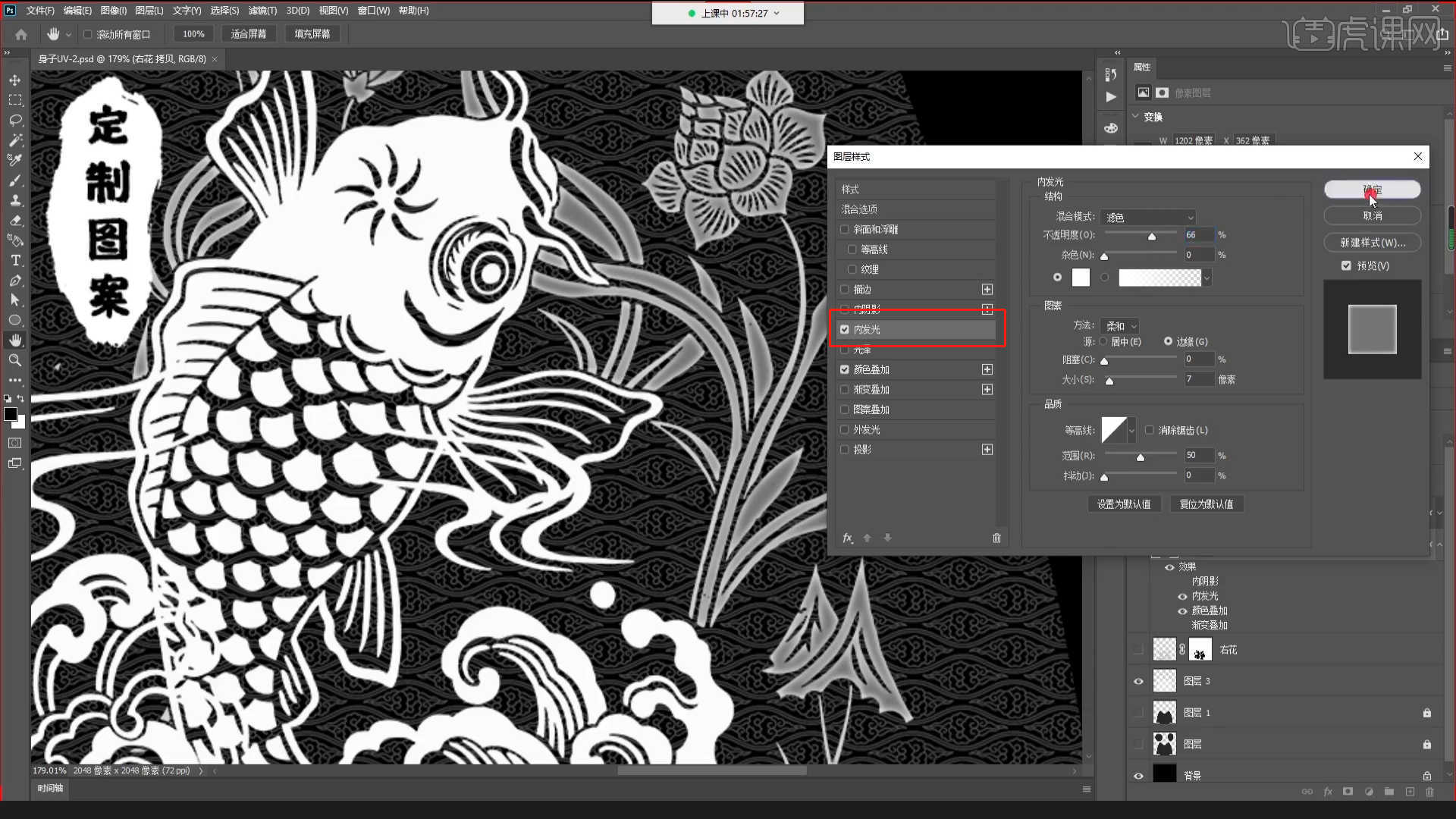This screenshot has width=1456, height=819.
Task: Click the opacity slider handle
Action: [1151, 237]
